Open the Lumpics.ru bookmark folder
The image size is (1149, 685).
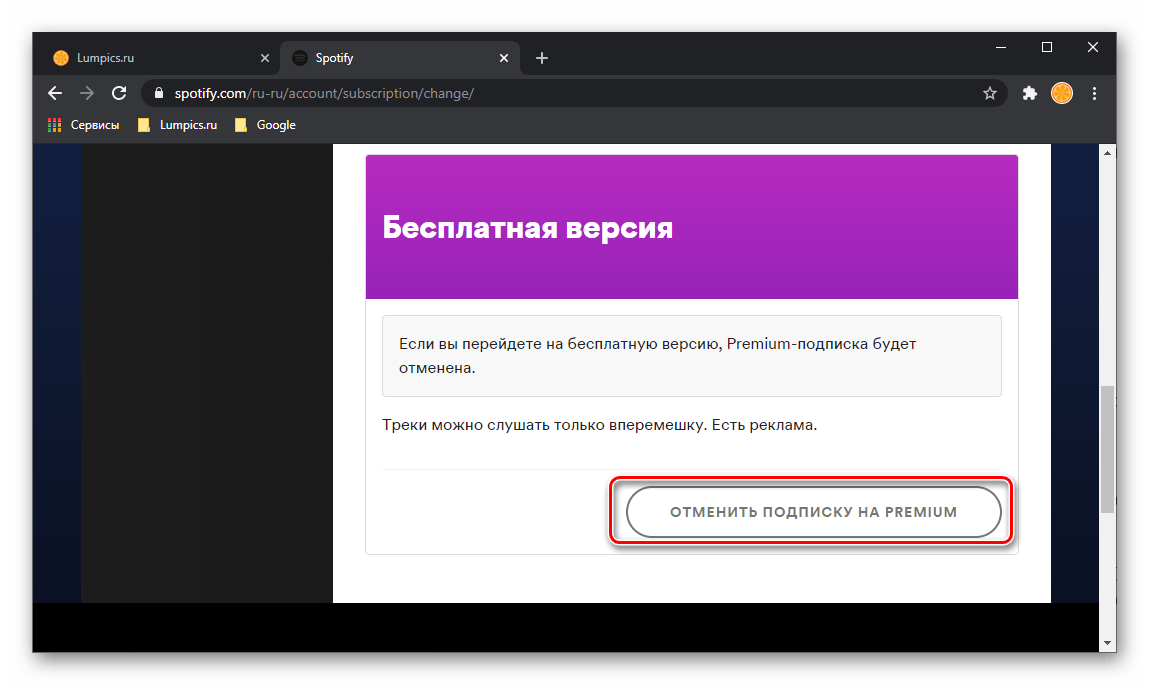pos(178,125)
